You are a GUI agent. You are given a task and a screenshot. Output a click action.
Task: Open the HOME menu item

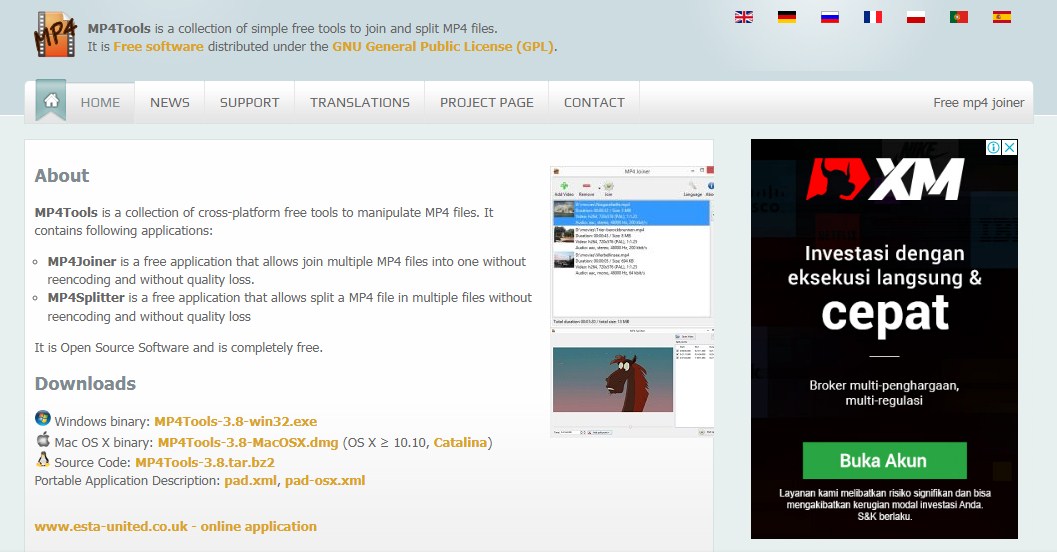click(100, 102)
